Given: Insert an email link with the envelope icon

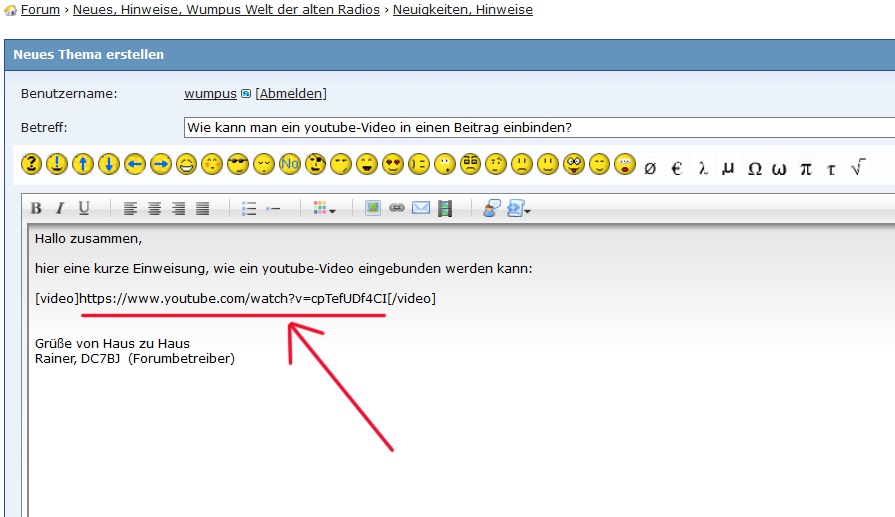Looking at the screenshot, I should point(421,208).
